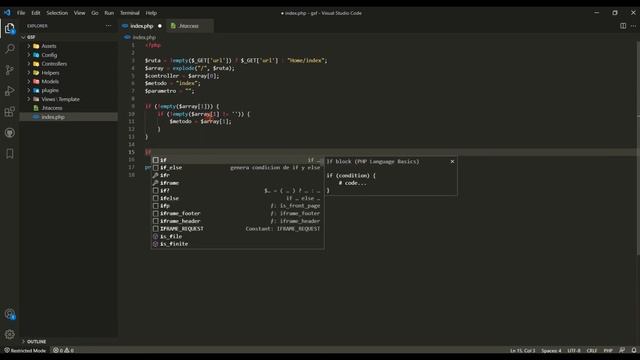Open .htaccess file in explorer tree

pyautogui.click(x=52, y=108)
